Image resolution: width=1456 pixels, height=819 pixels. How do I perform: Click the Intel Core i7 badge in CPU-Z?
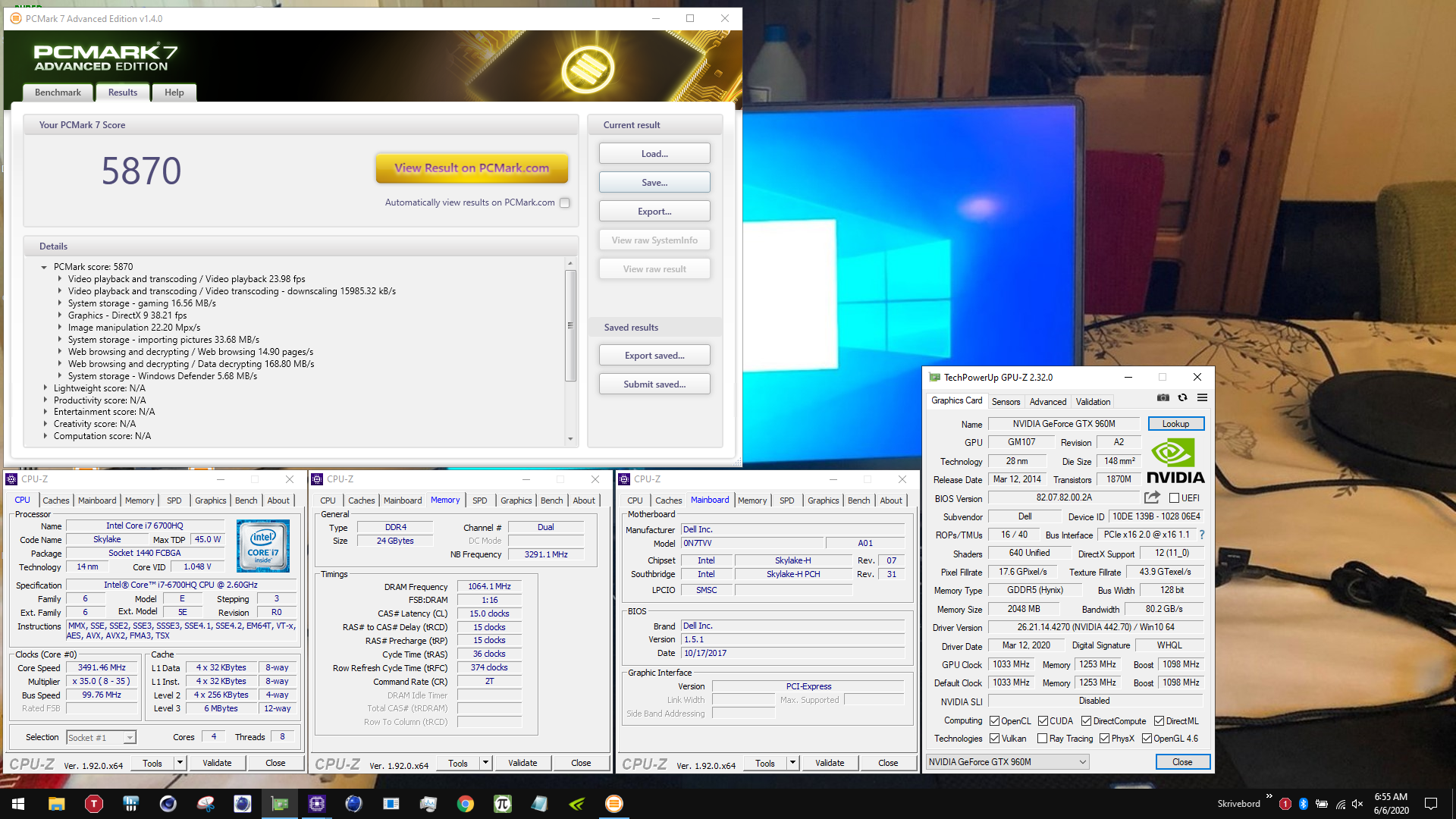point(263,546)
